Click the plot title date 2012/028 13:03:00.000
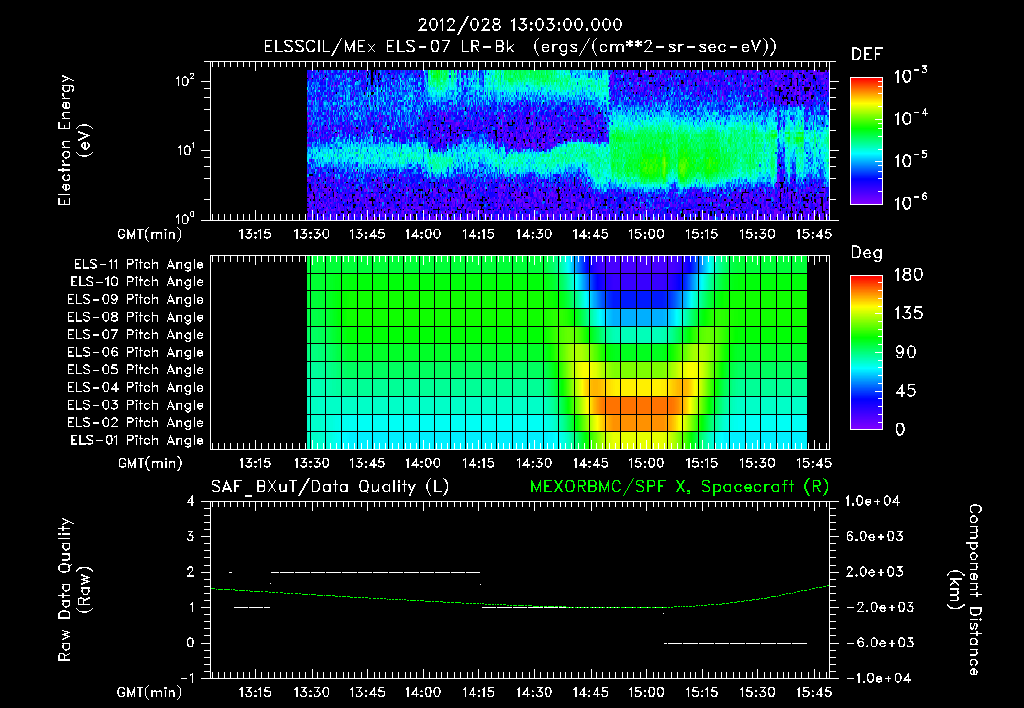 519,25
